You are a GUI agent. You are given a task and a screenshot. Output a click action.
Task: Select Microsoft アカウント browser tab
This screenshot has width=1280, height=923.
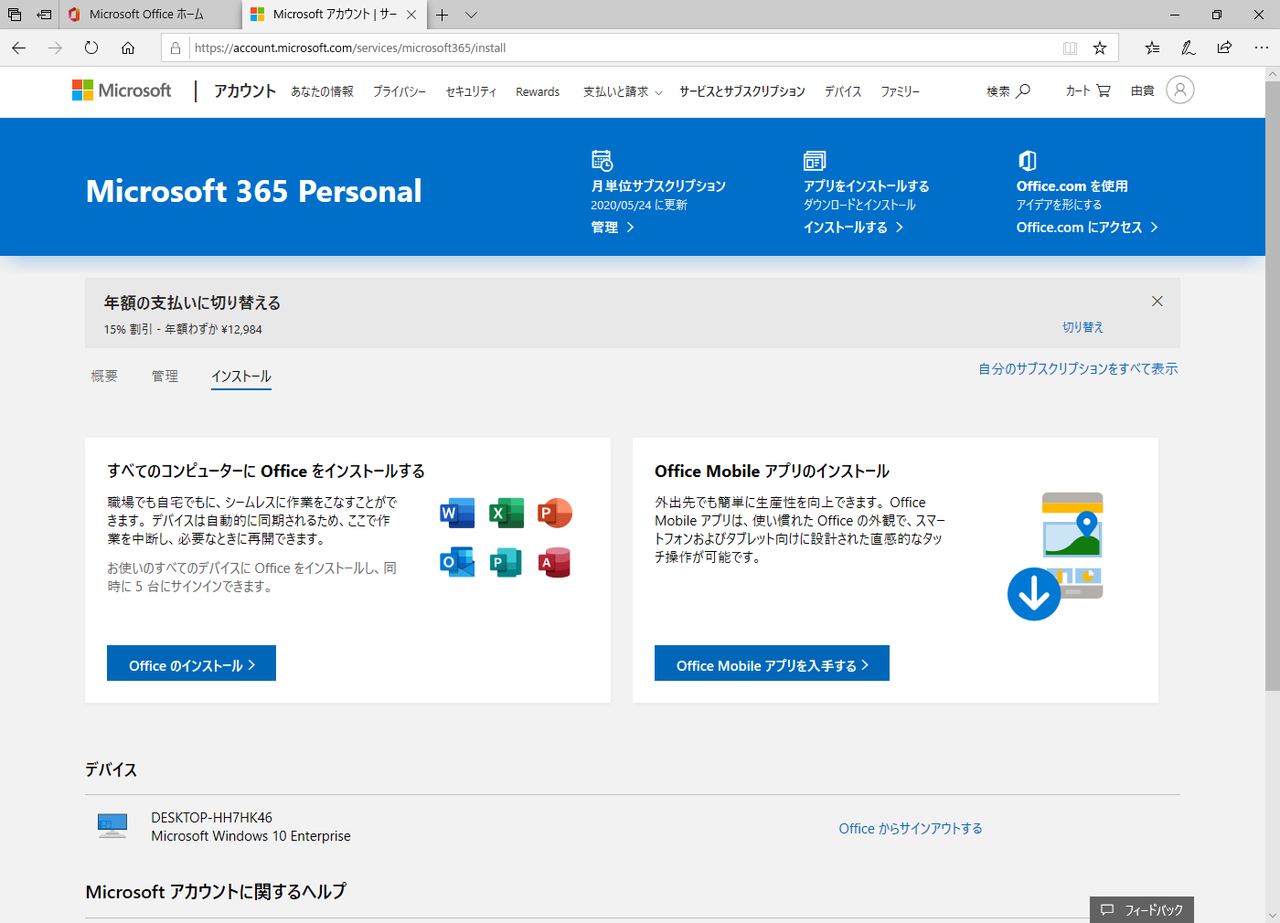[x=334, y=15]
